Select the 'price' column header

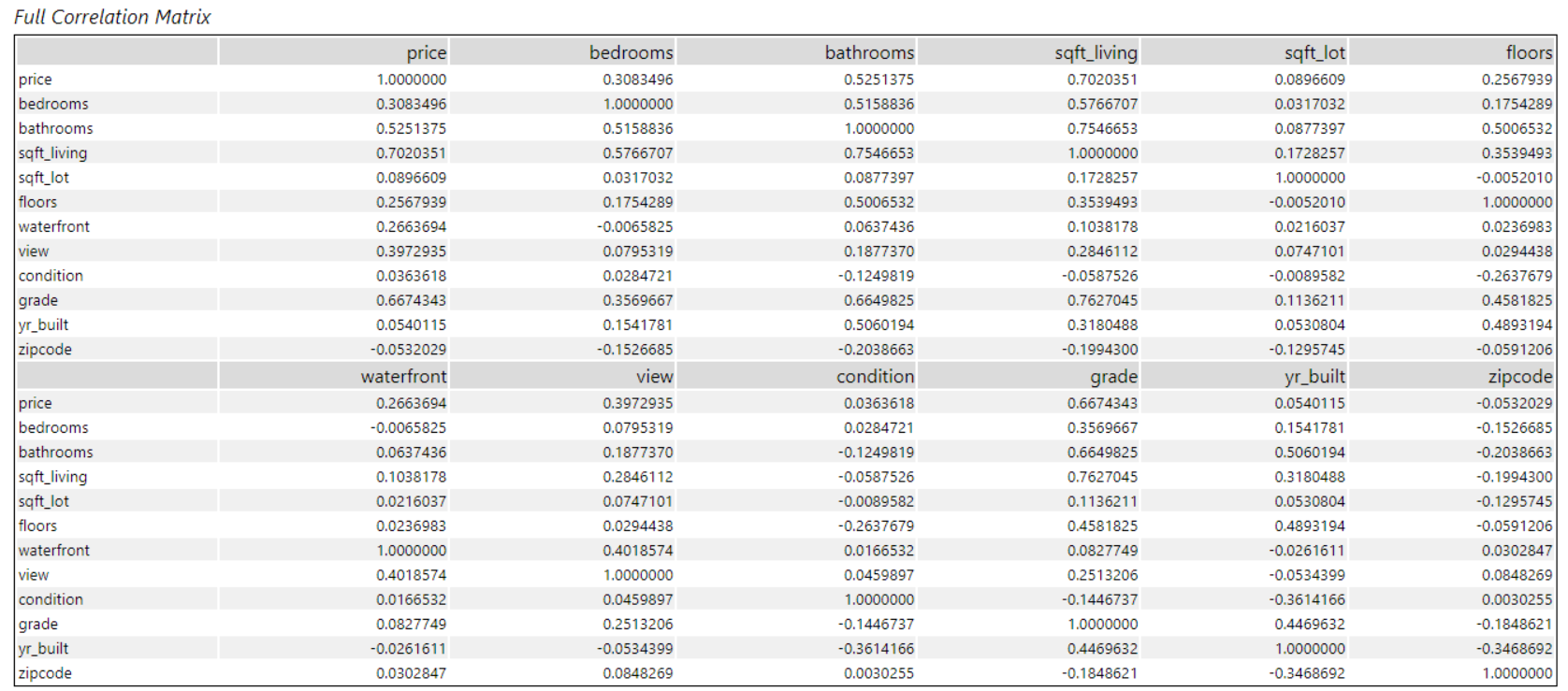[426, 52]
